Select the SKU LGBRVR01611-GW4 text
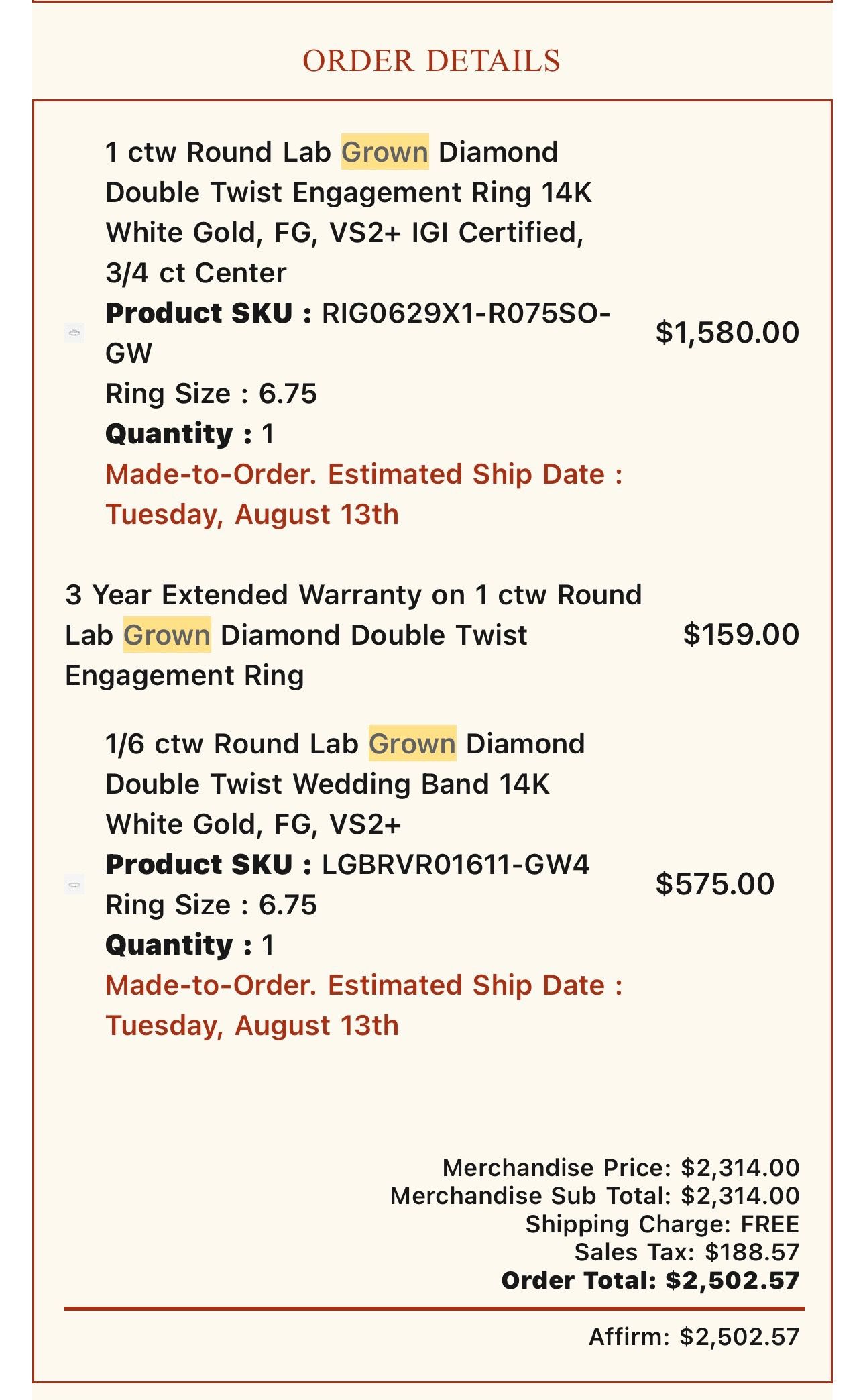Image resolution: width=865 pixels, height=1400 pixels. tap(455, 865)
